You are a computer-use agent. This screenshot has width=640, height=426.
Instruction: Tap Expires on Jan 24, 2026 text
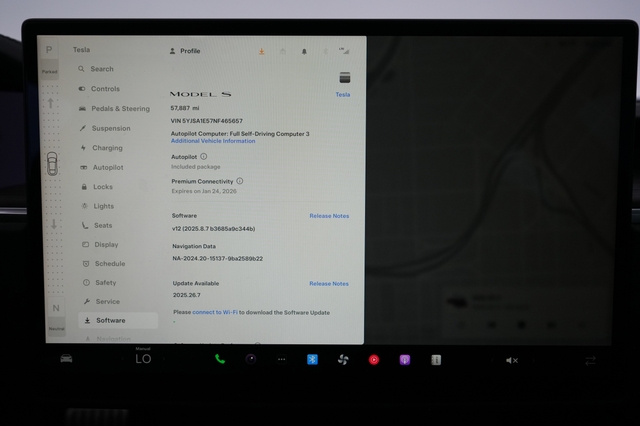tap(204, 191)
